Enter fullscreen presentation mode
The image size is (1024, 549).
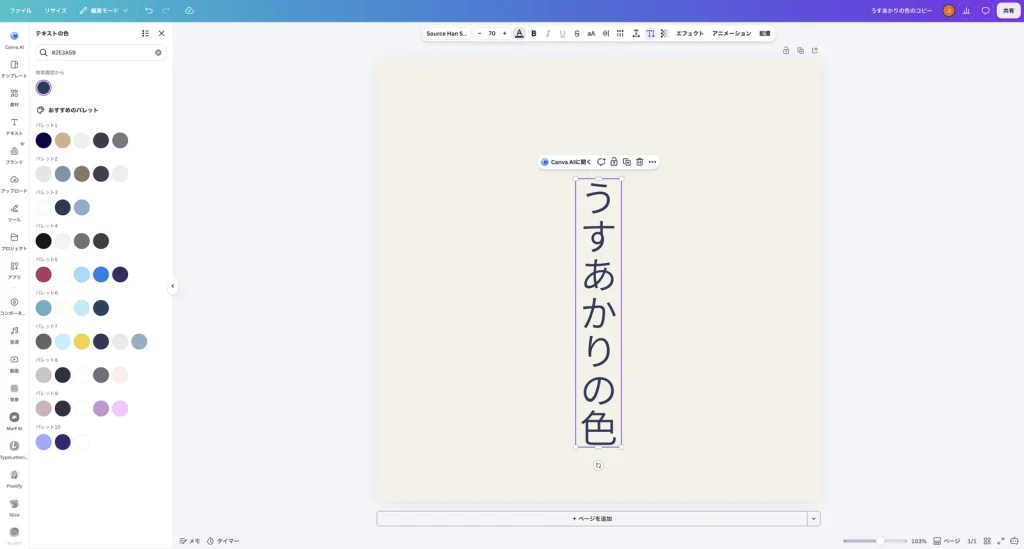[1000, 541]
